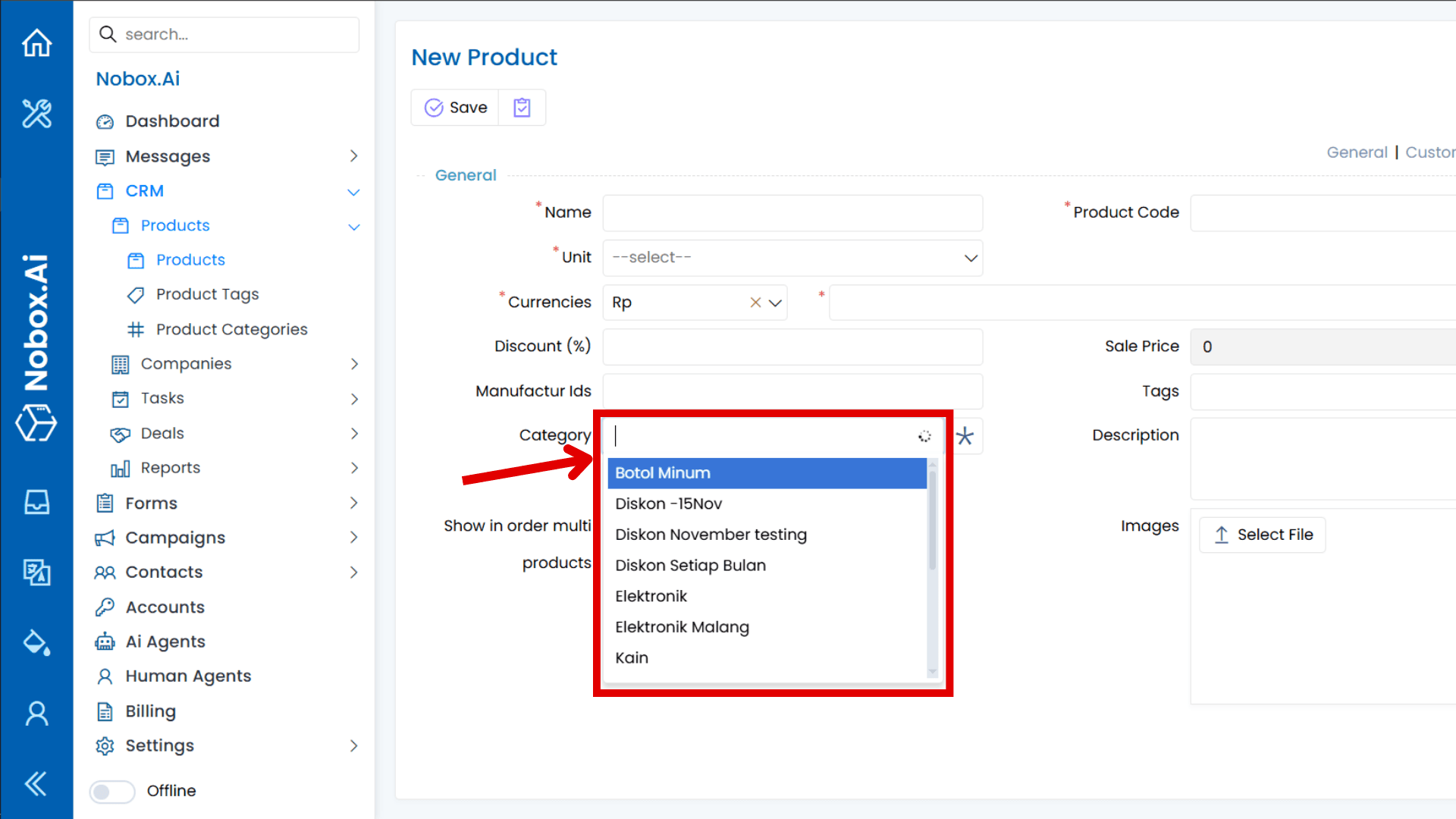Select the paint bucket icon in the sidebar
Screen dimensions: 1456x819
(x=36, y=642)
